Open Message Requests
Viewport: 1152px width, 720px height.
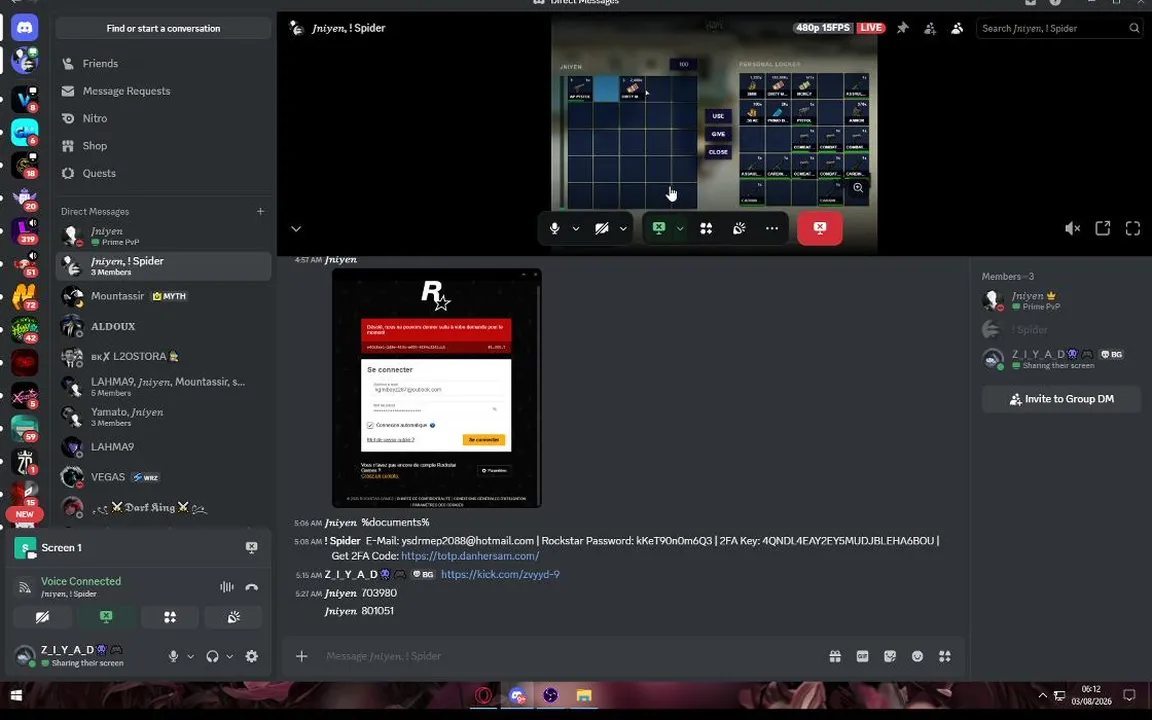[163, 91]
